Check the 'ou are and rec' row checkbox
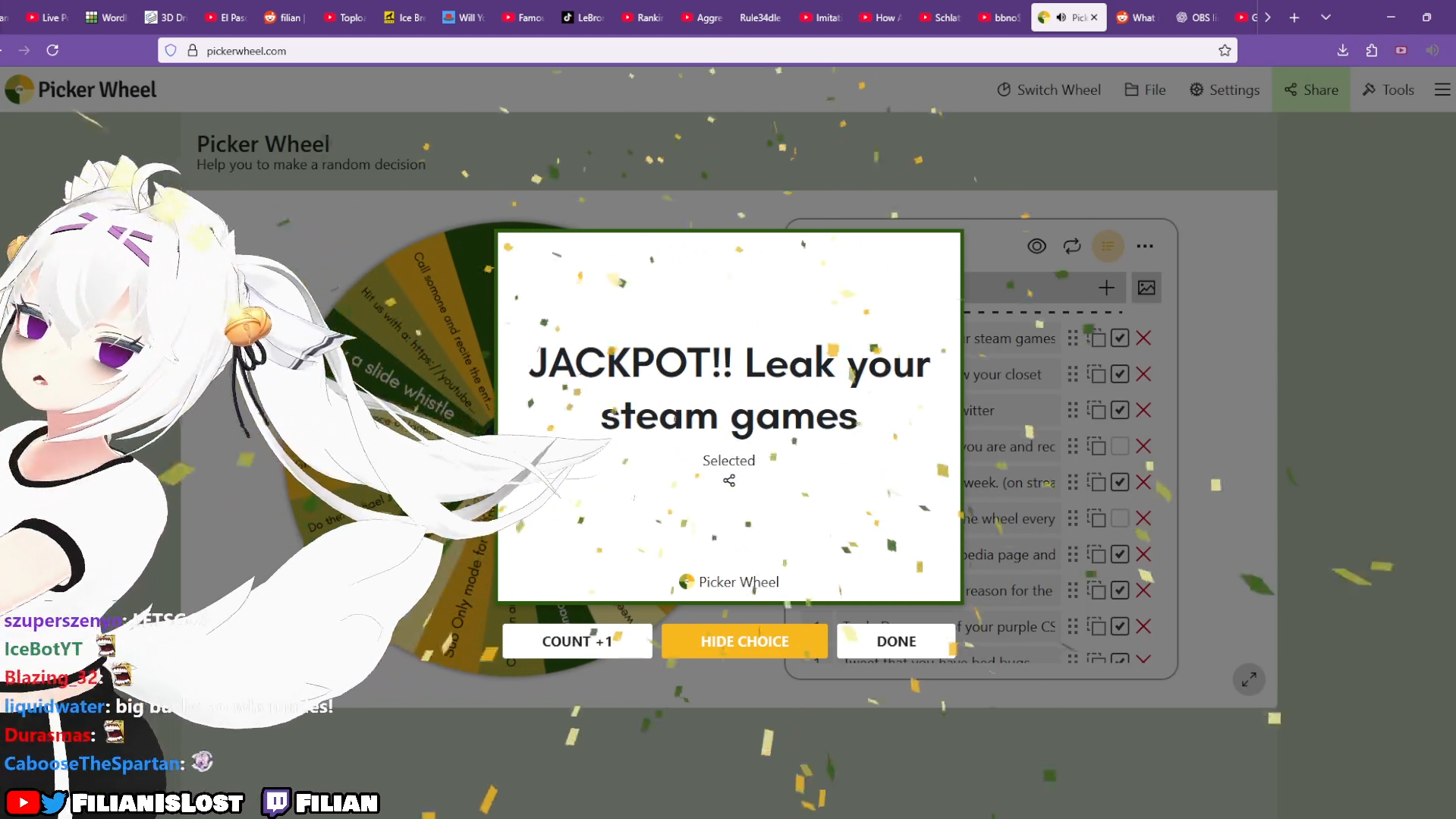1456x819 pixels. [1120, 446]
